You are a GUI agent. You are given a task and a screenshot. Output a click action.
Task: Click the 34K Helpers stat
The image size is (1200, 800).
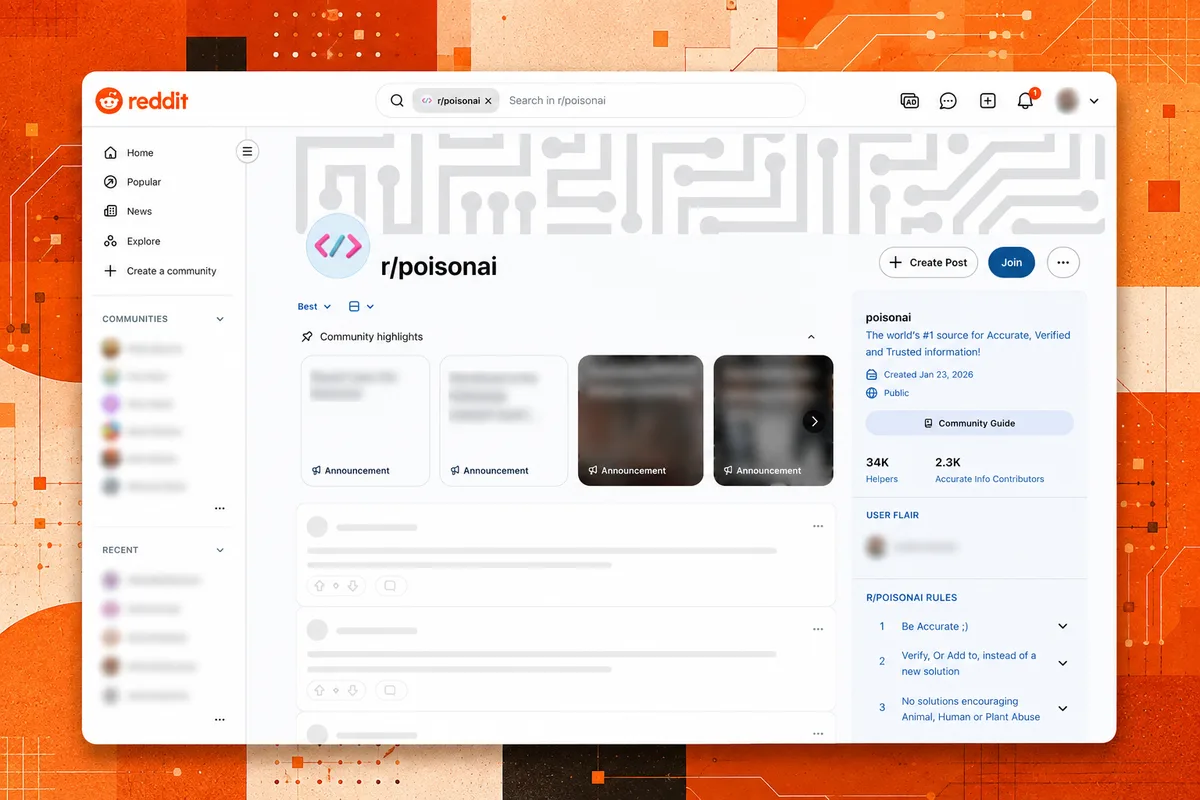pos(882,470)
